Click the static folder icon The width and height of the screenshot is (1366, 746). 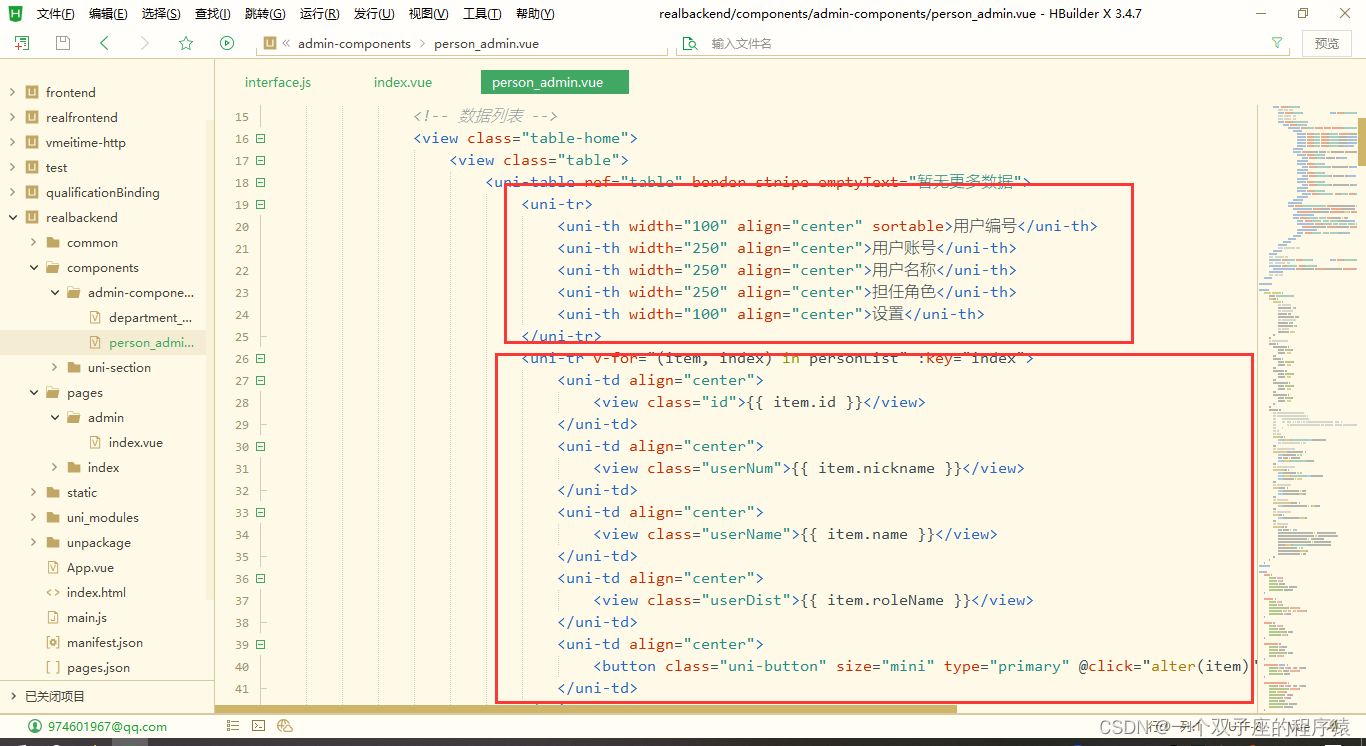(53, 492)
